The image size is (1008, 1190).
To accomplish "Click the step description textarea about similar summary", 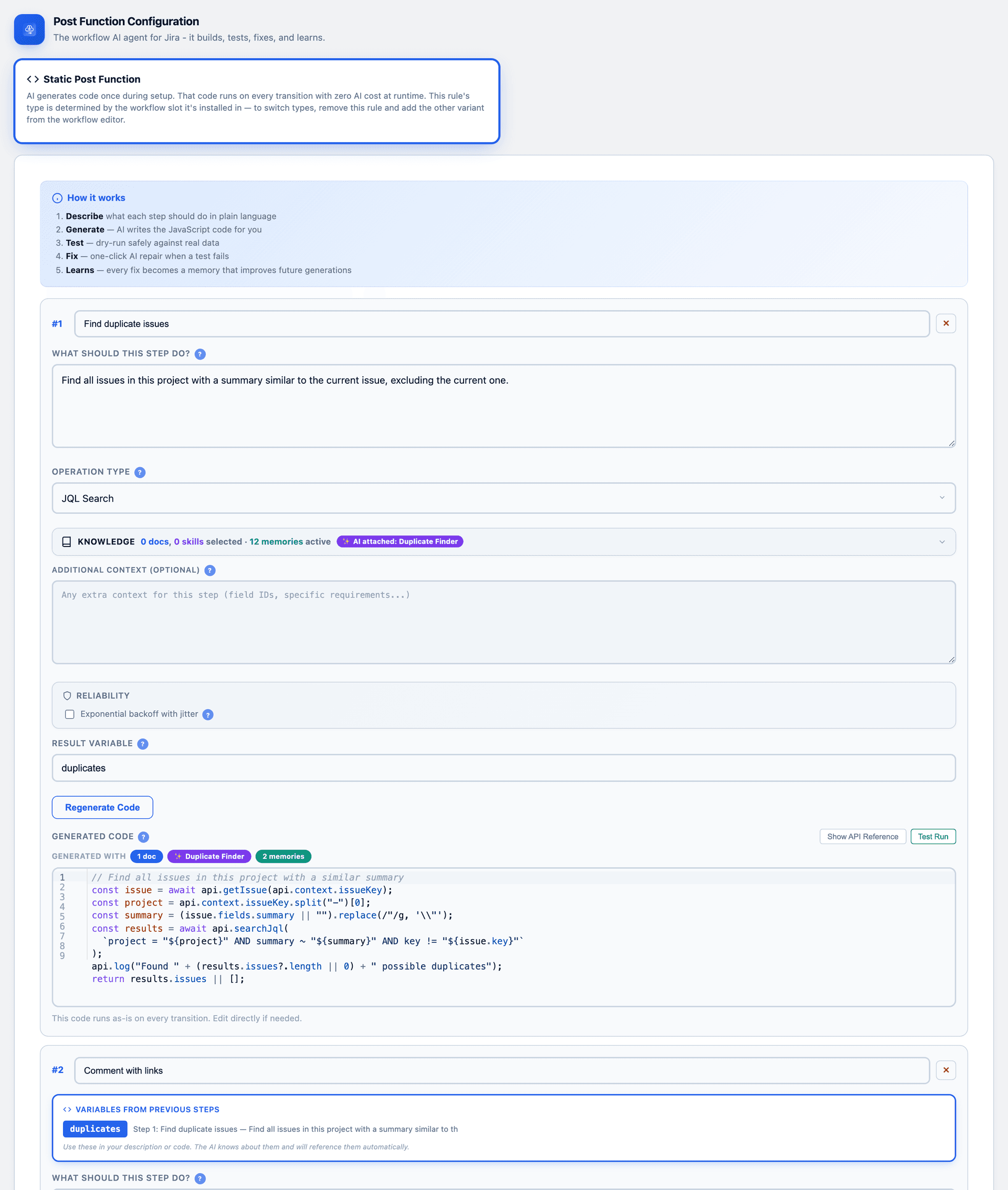I will pos(503,406).
